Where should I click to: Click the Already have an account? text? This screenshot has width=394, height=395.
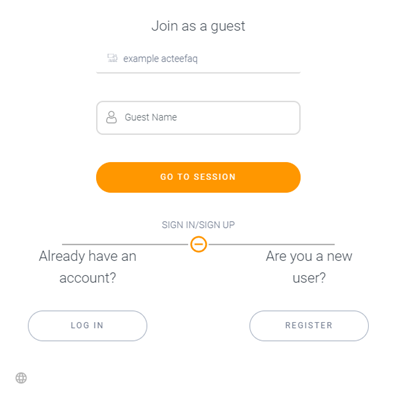88,267
